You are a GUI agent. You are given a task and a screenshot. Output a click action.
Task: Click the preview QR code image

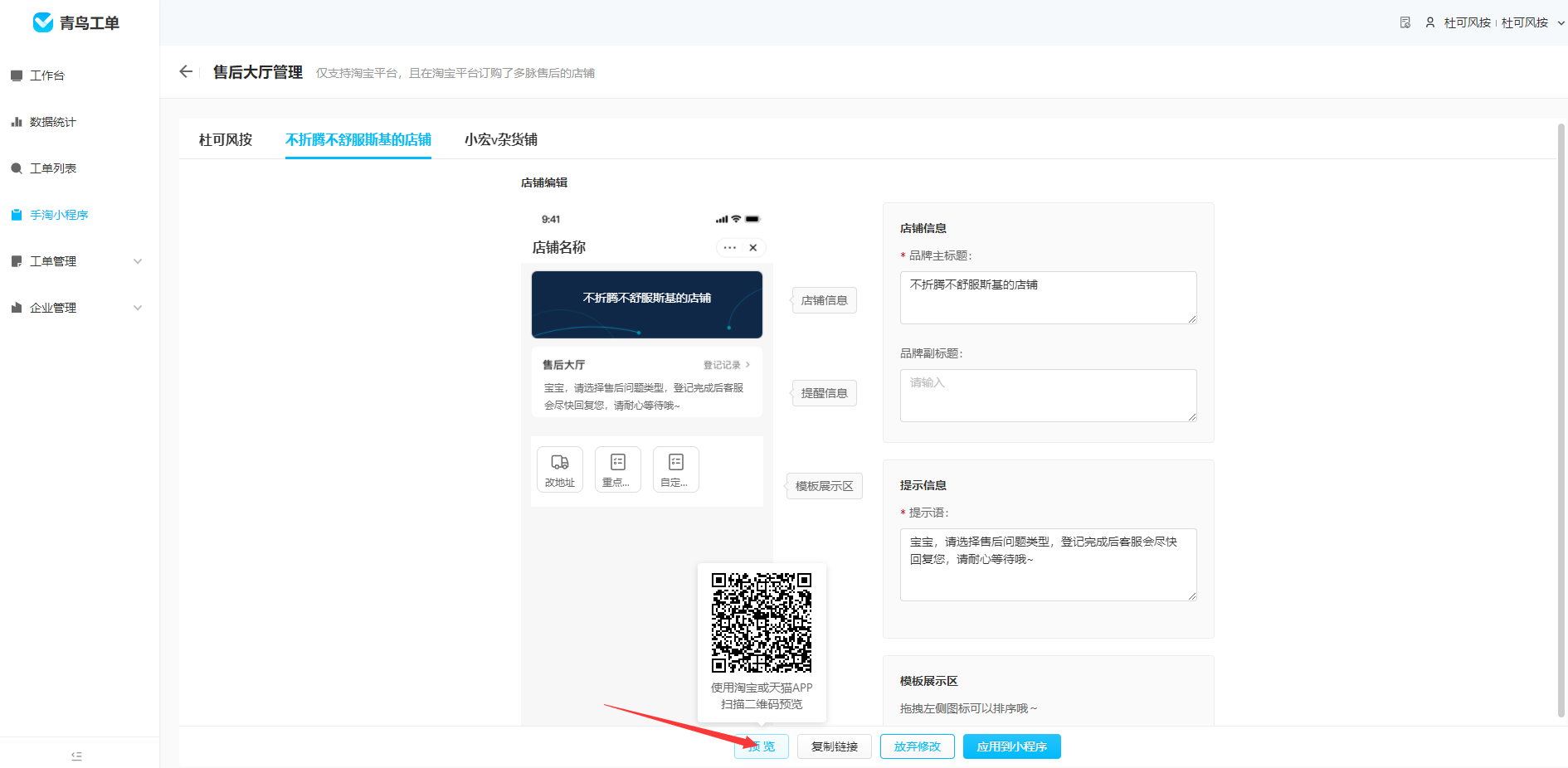(x=762, y=622)
